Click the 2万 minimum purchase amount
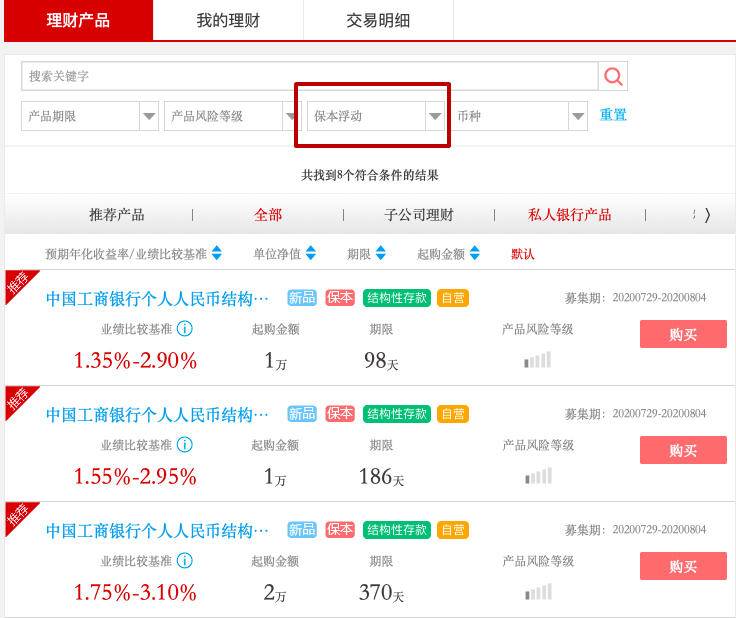The height and width of the screenshot is (618, 736). click(x=275, y=593)
